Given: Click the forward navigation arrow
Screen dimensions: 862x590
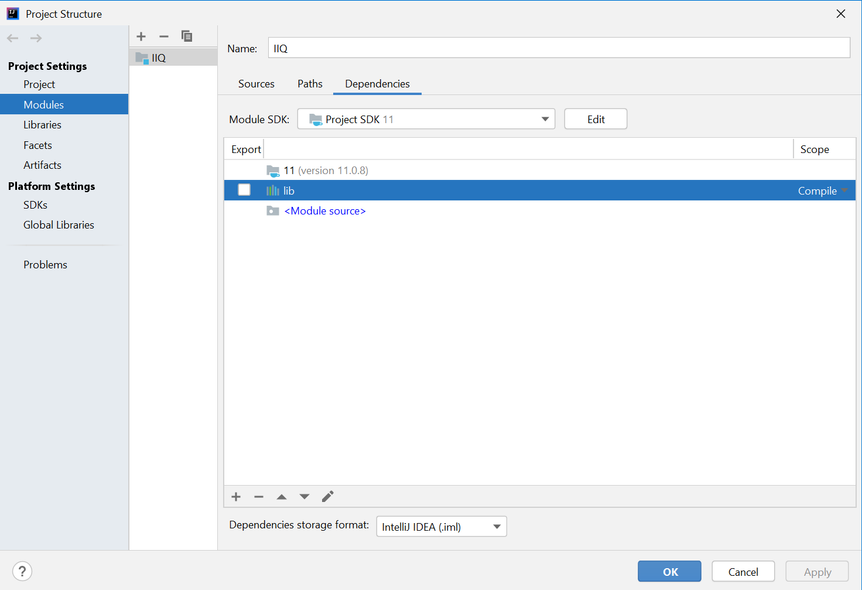Looking at the screenshot, I should [36, 38].
